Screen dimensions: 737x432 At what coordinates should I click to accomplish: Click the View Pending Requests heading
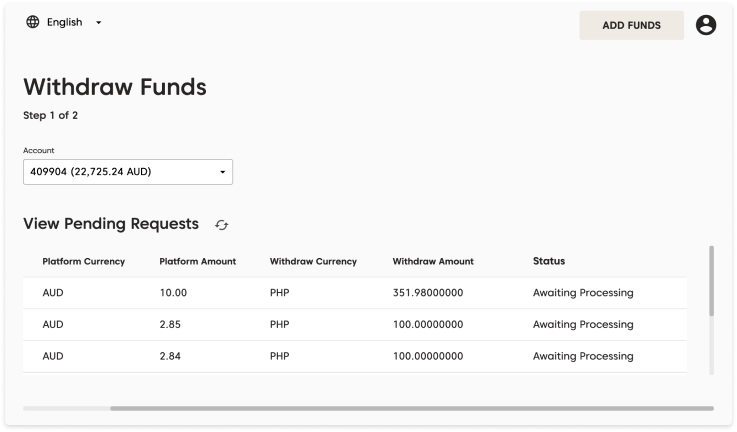tap(111, 224)
